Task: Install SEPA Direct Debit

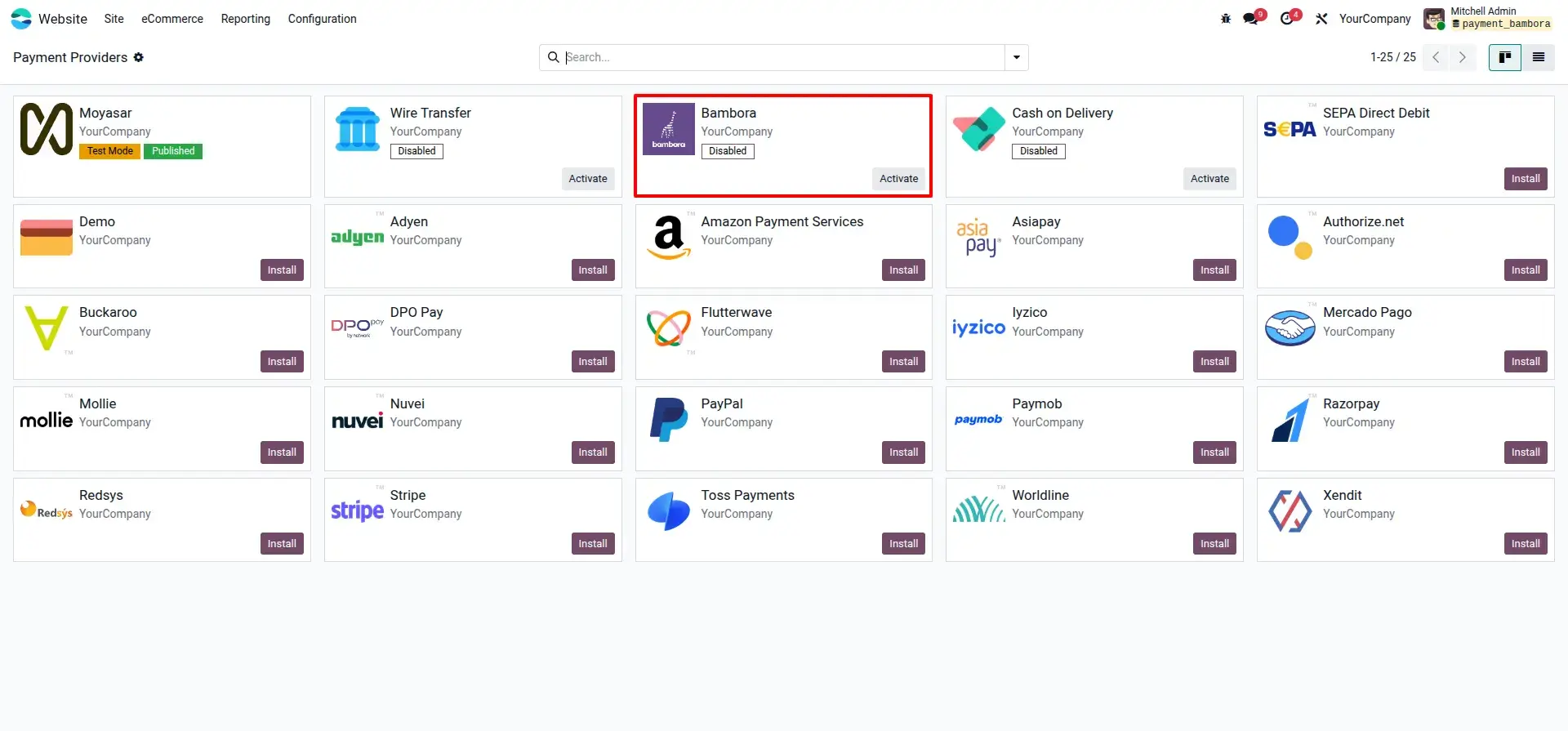Action: 1526,179
